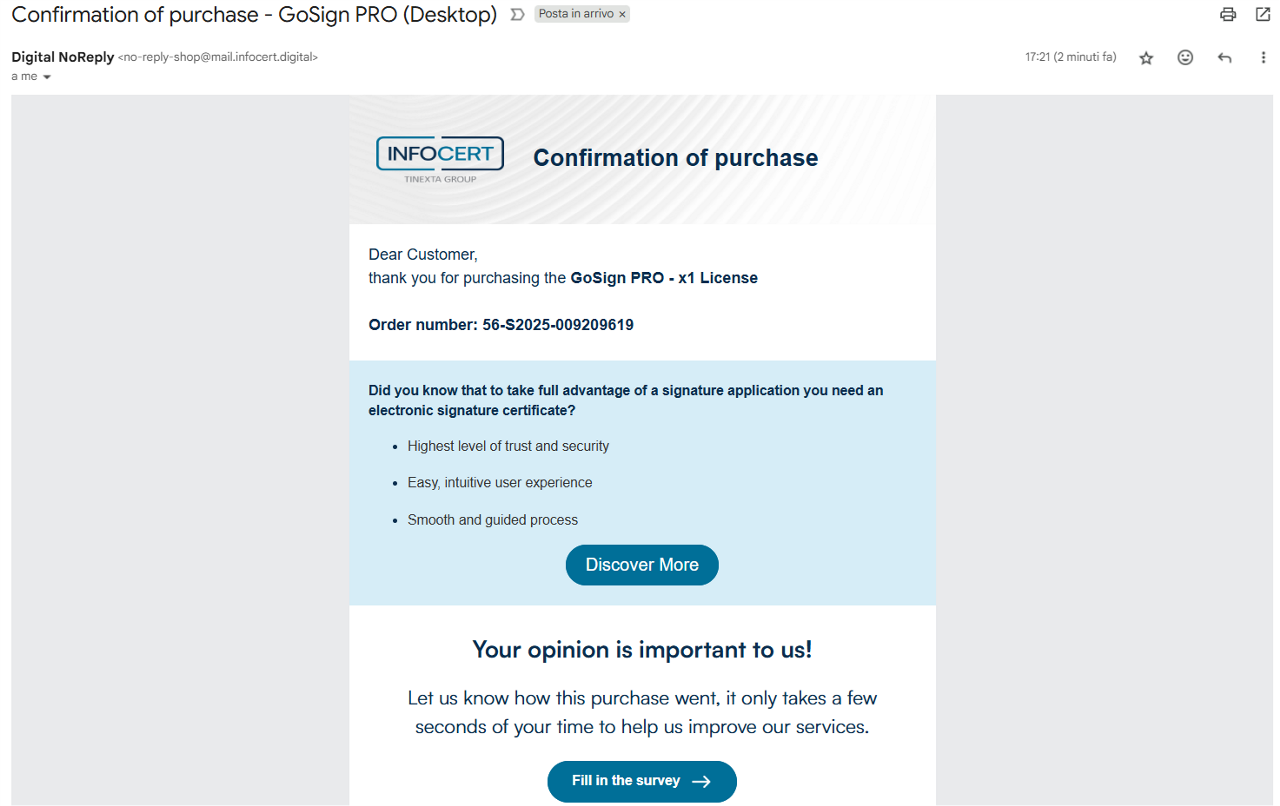
Task: Click the email subject line title
Action: pos(254,15)
